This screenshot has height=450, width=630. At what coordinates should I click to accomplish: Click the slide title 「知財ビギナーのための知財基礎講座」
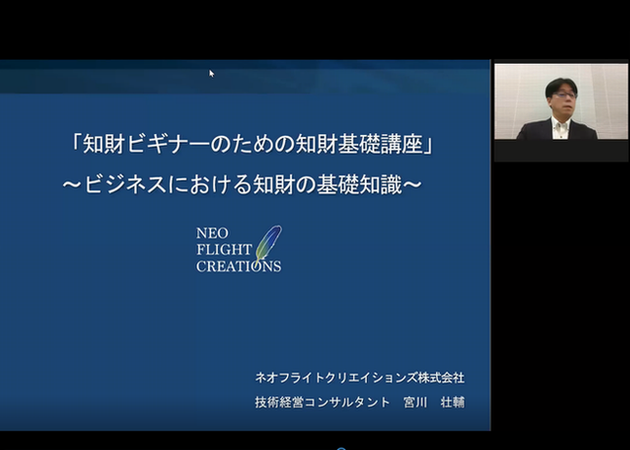coord(252,144)
